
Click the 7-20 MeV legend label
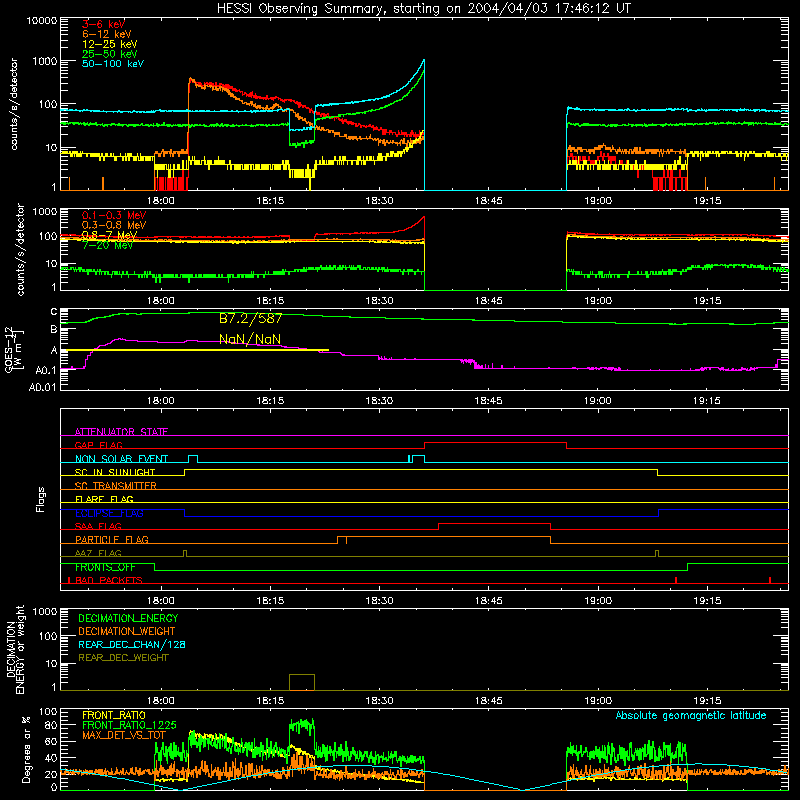click(107, 245)
